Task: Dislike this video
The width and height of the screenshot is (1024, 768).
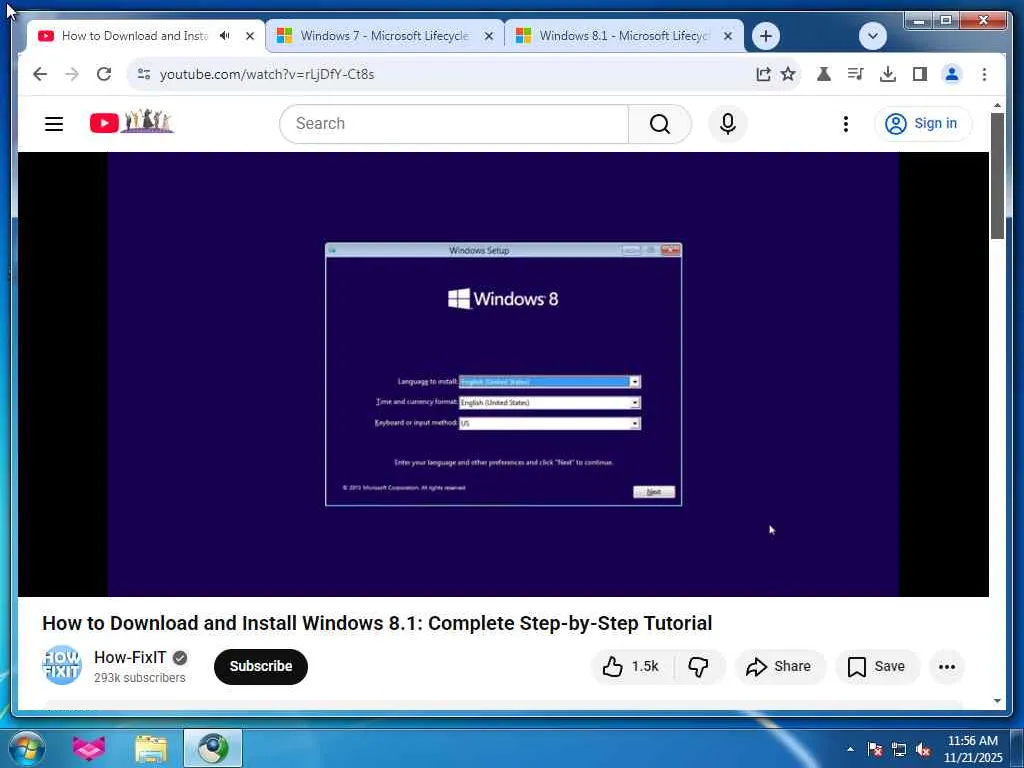Action: (x=699, y=666)
